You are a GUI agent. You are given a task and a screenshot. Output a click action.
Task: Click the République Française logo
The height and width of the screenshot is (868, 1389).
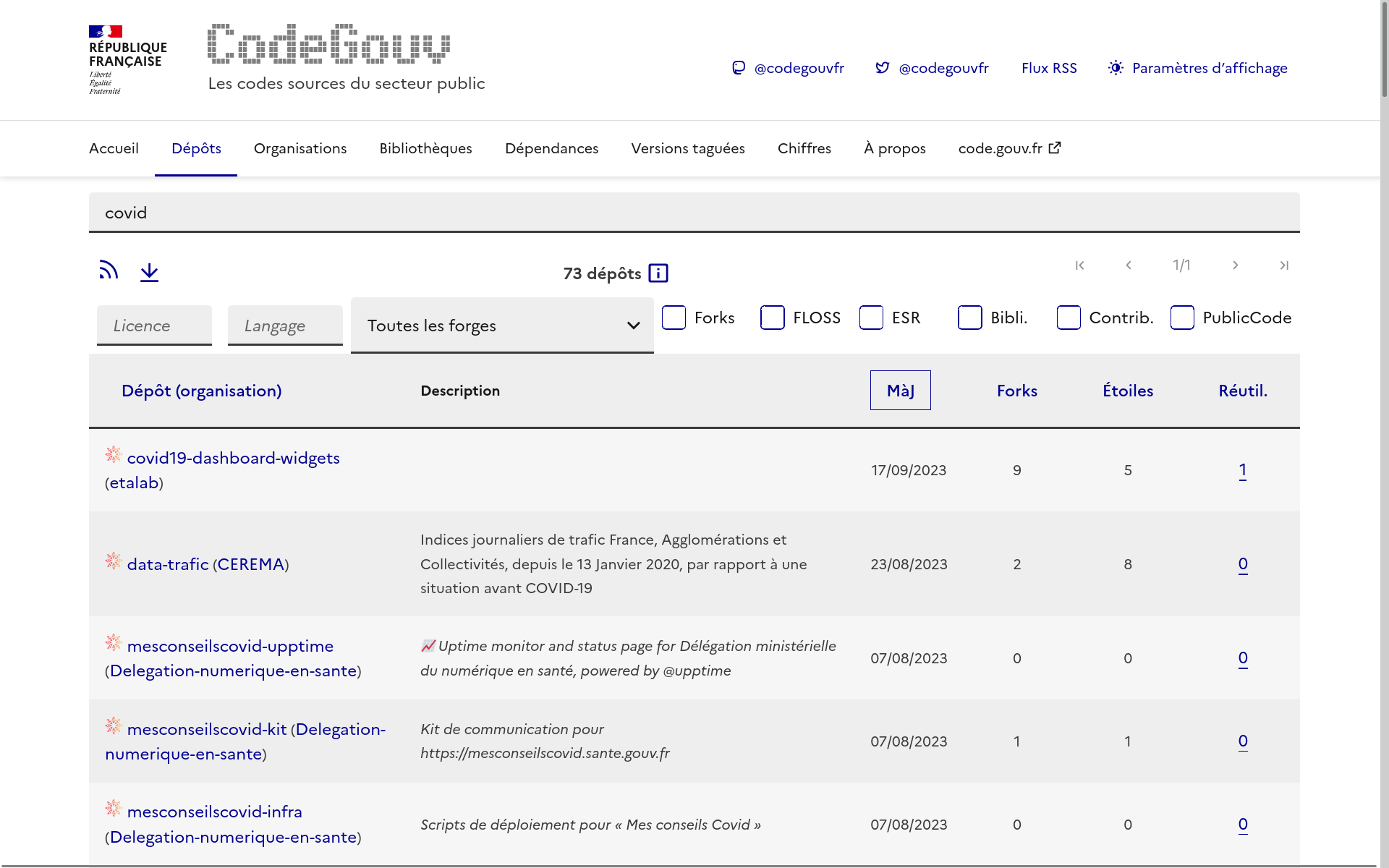pyautogui.click(x=127, y=60)
